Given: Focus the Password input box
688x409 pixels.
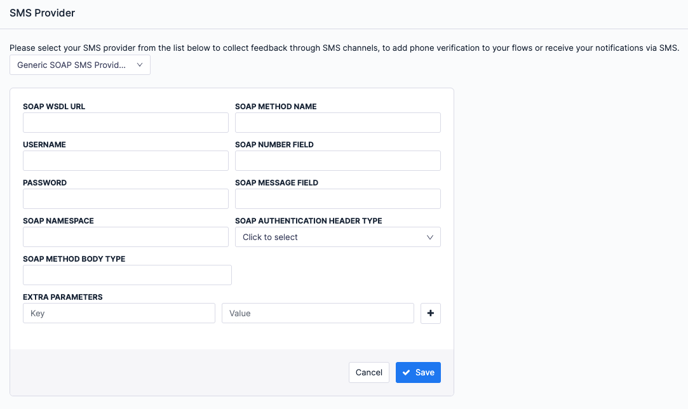Looking at the screenshot, I should (x=125, y=199).
